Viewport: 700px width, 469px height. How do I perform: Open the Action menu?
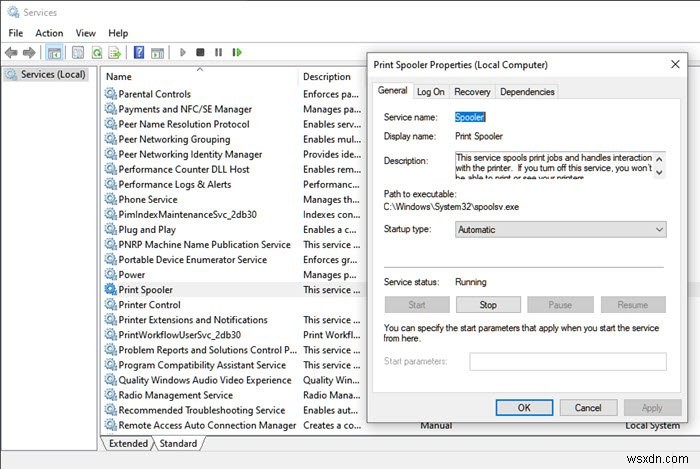(49, 33)
